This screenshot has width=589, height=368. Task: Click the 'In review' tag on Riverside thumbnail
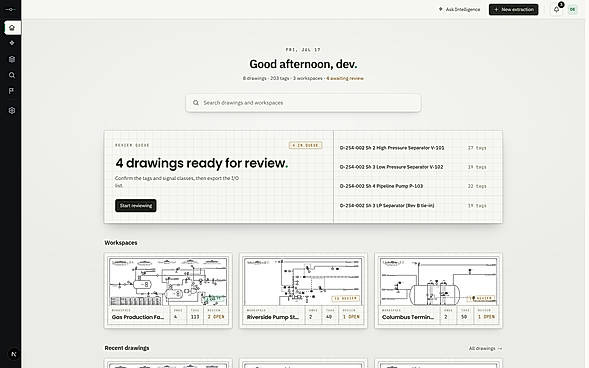pos(345,299)
